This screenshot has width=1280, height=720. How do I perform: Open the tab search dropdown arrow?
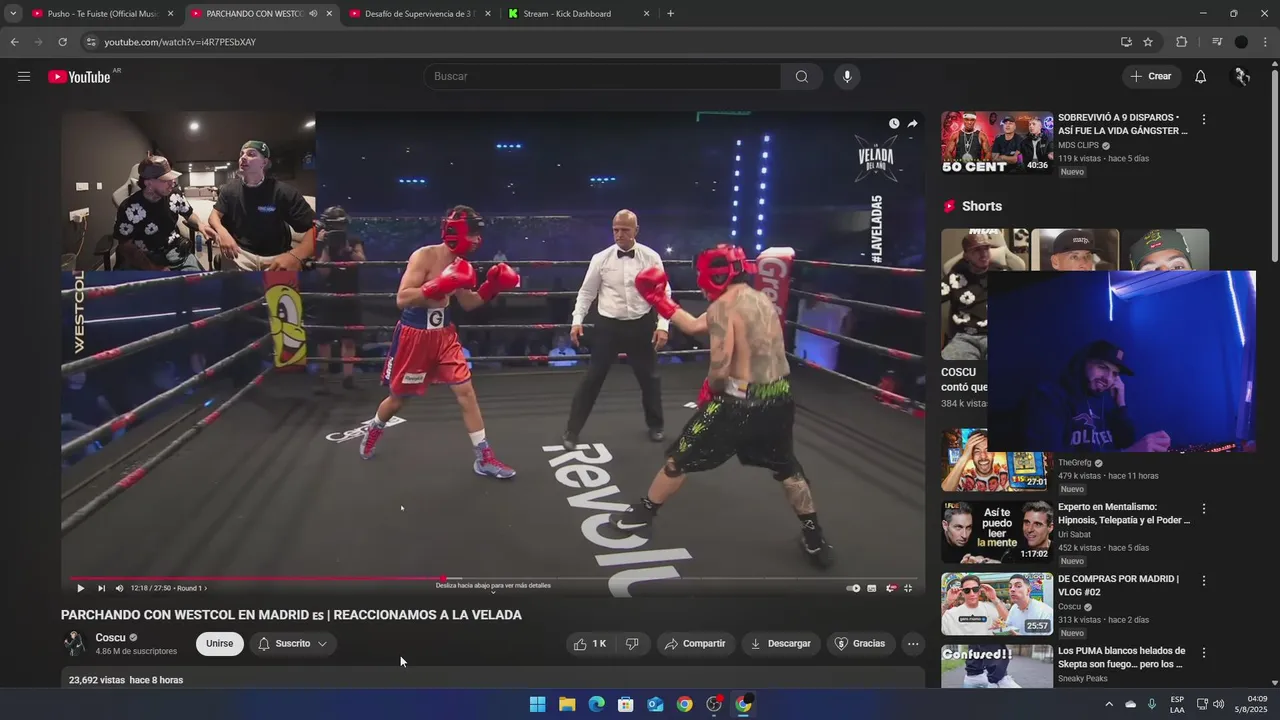click(x=12, y=14)
